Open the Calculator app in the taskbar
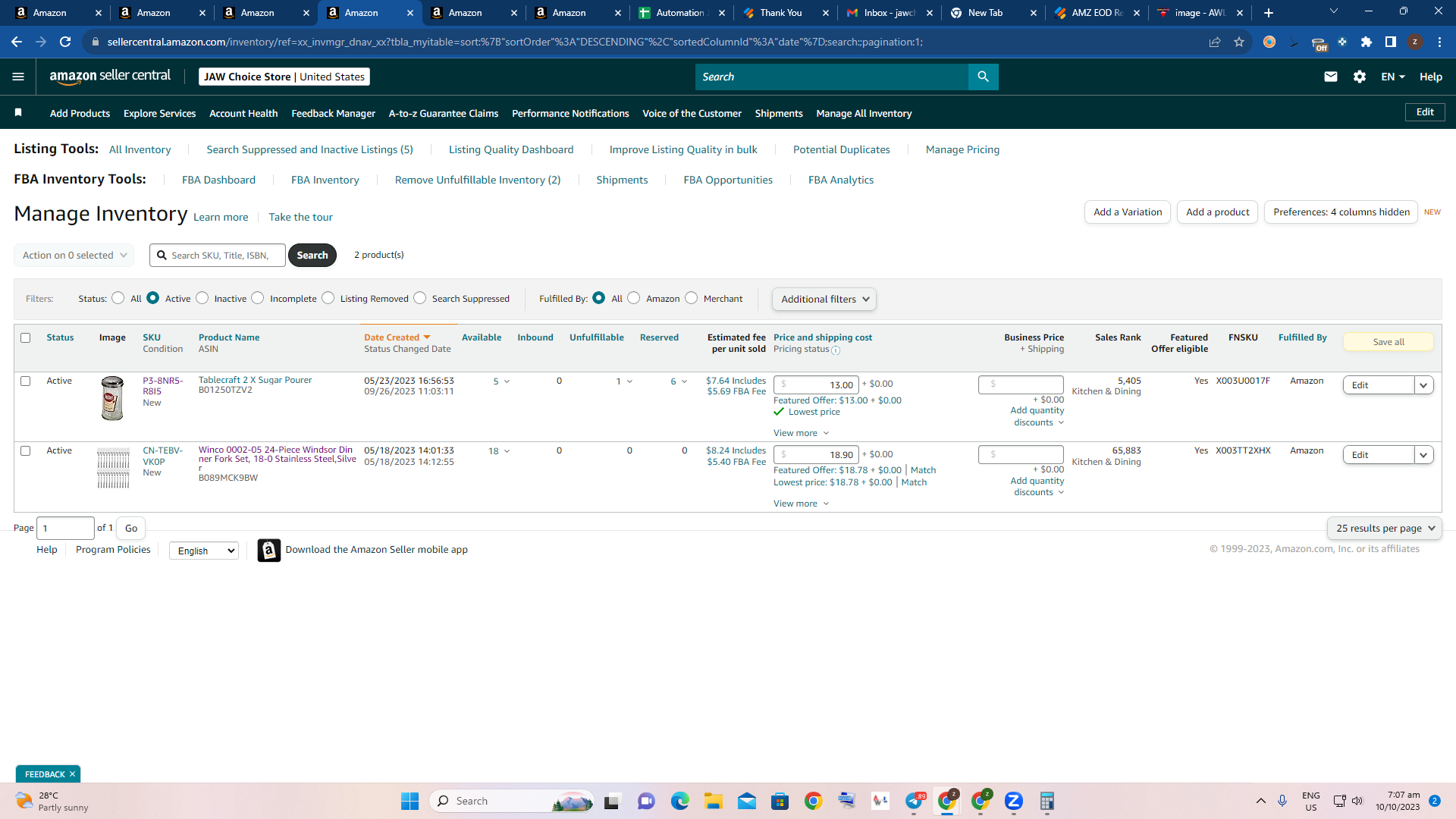Viewport: 1456px width, 819px height. click(1047, 801)
